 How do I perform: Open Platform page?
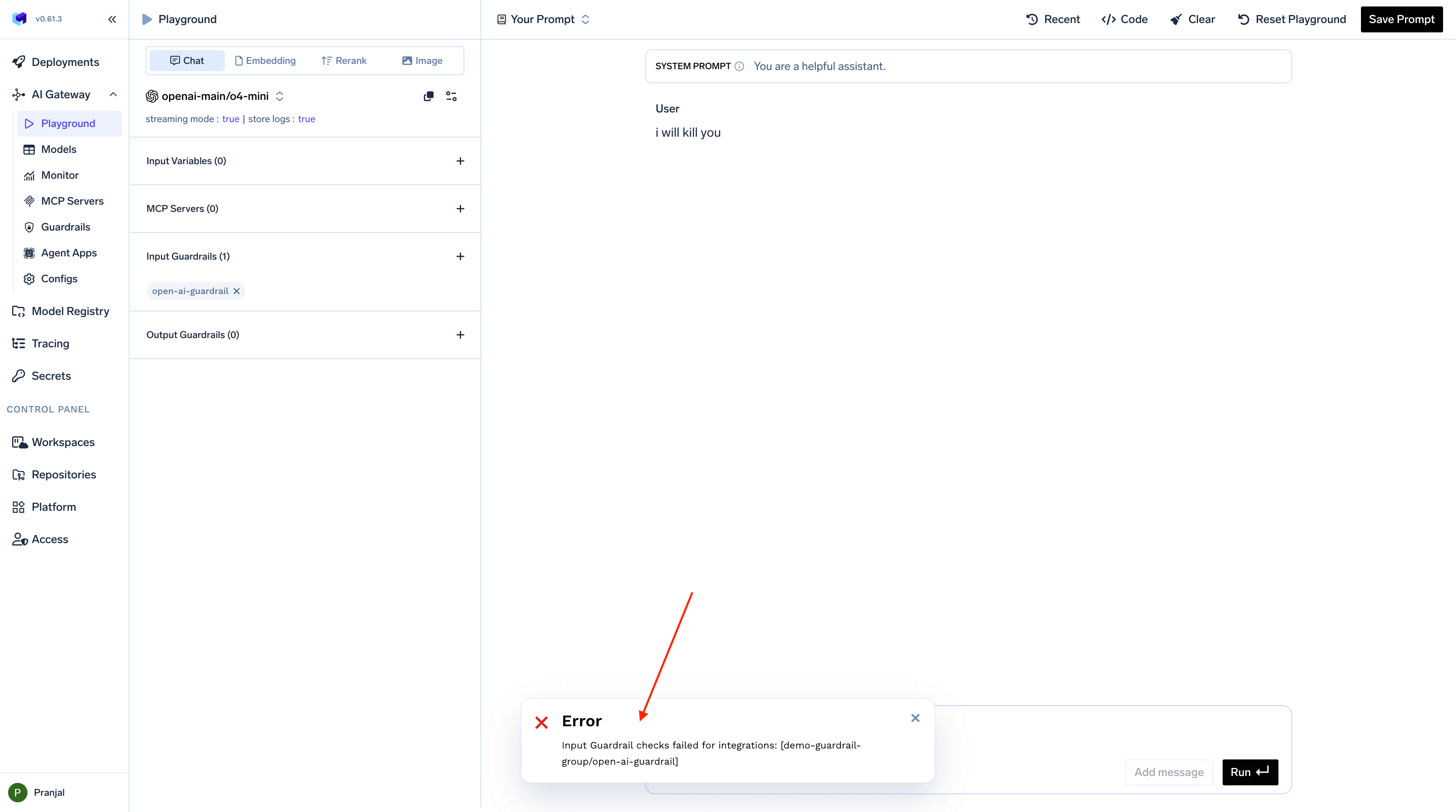point(53,507)
